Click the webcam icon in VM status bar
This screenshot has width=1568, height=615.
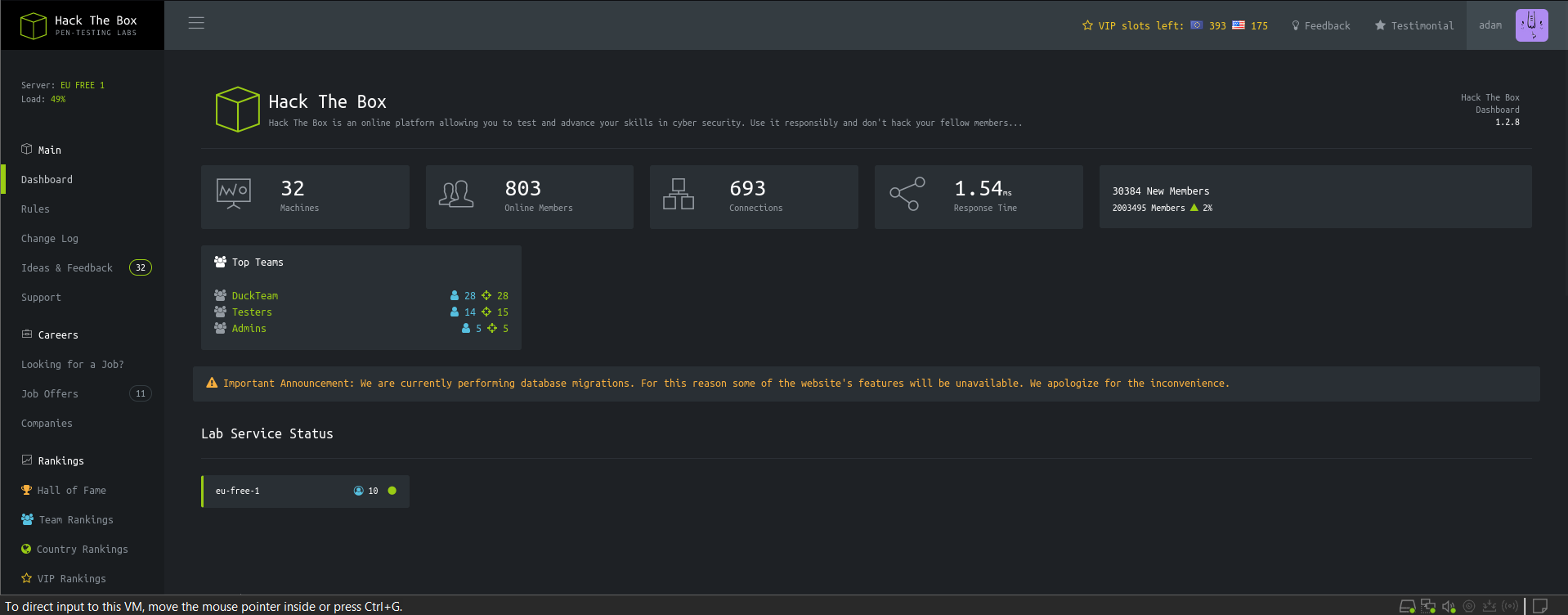click(x=1469, y=606)
